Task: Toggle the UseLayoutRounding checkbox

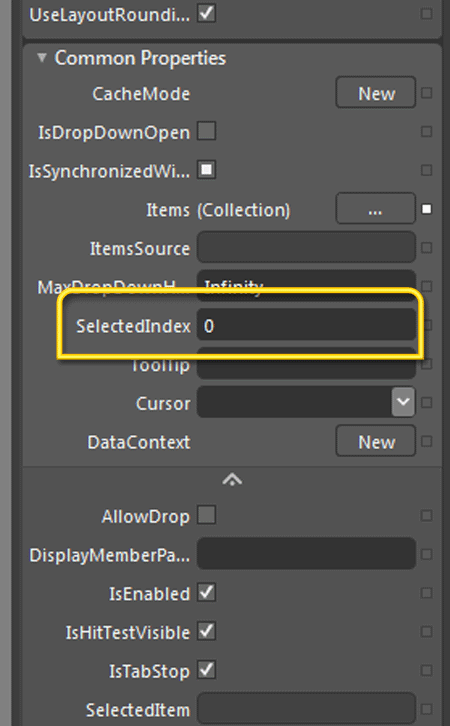Action: (206, 13)
